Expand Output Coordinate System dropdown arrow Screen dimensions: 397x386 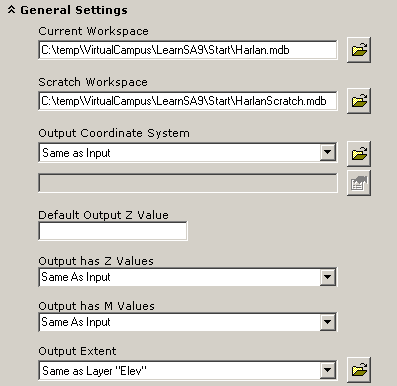(x=328, y=153)
